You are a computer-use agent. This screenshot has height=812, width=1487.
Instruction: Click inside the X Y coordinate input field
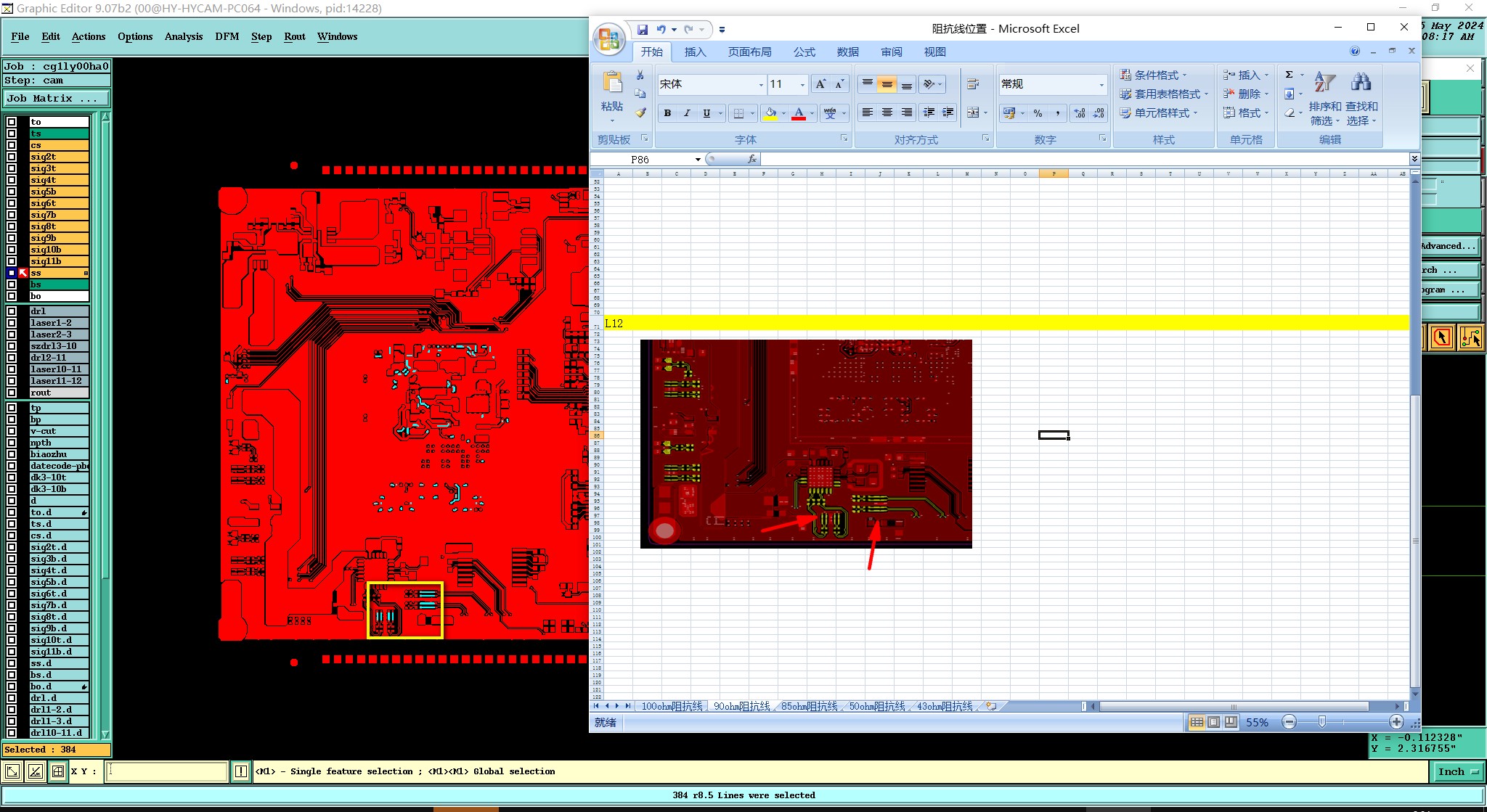167,771
